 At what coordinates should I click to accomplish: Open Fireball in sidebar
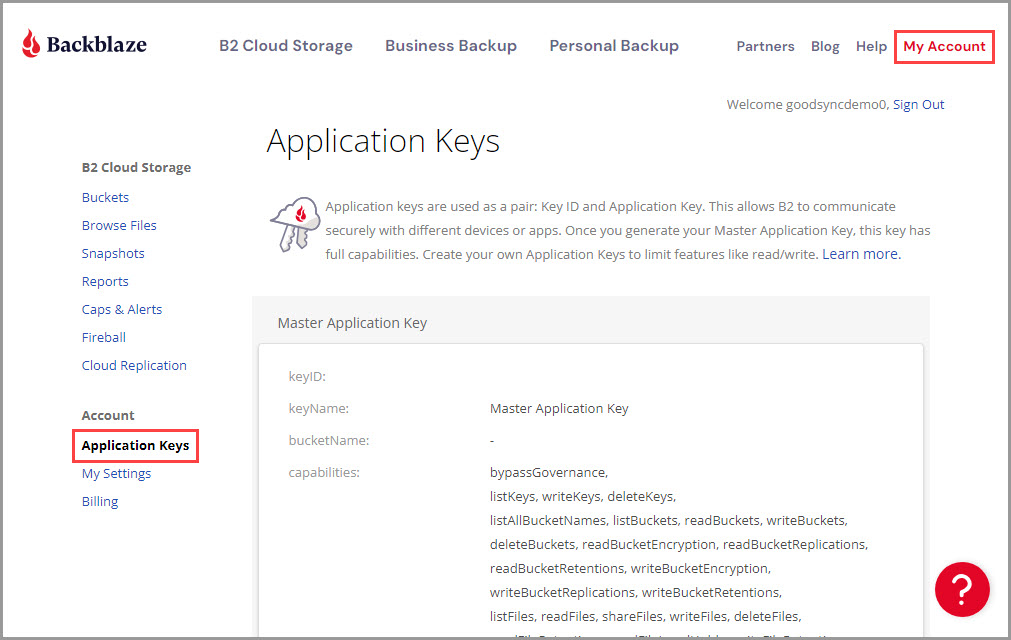[x=104, y=337]
